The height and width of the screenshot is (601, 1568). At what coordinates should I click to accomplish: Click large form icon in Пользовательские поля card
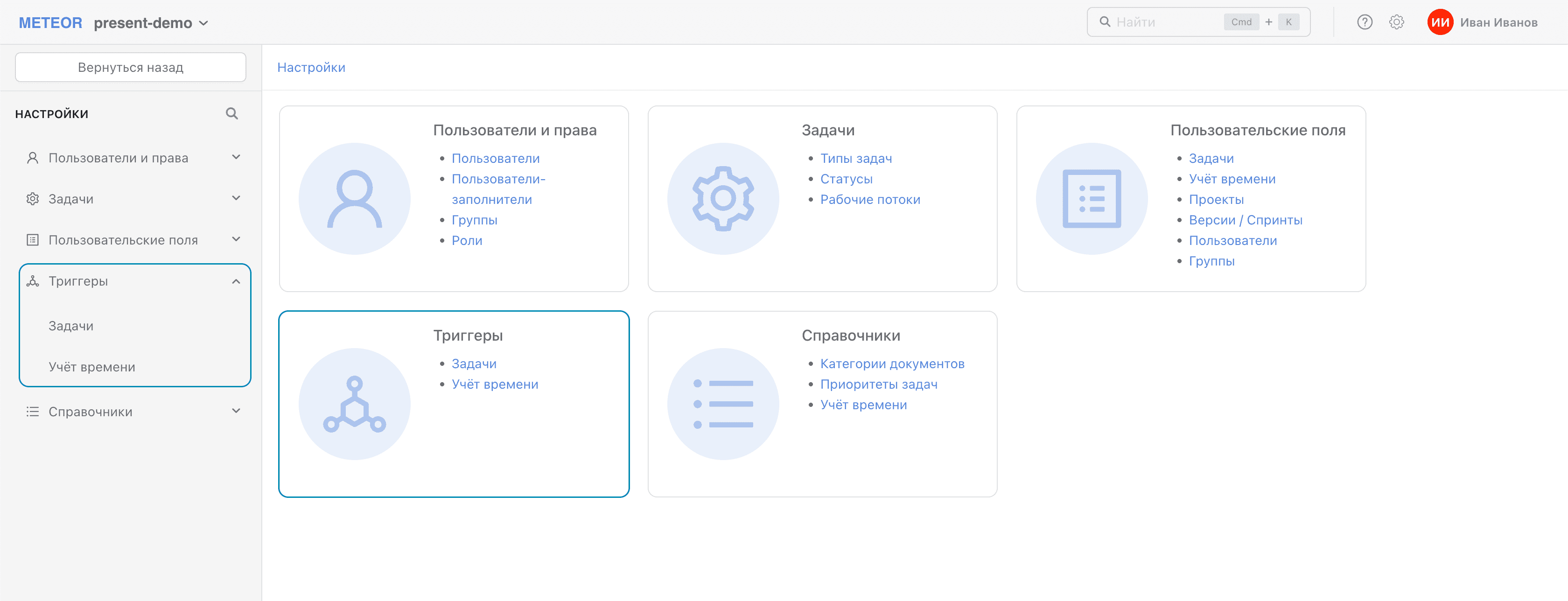pyautogui.click(x=1092, y=199)
